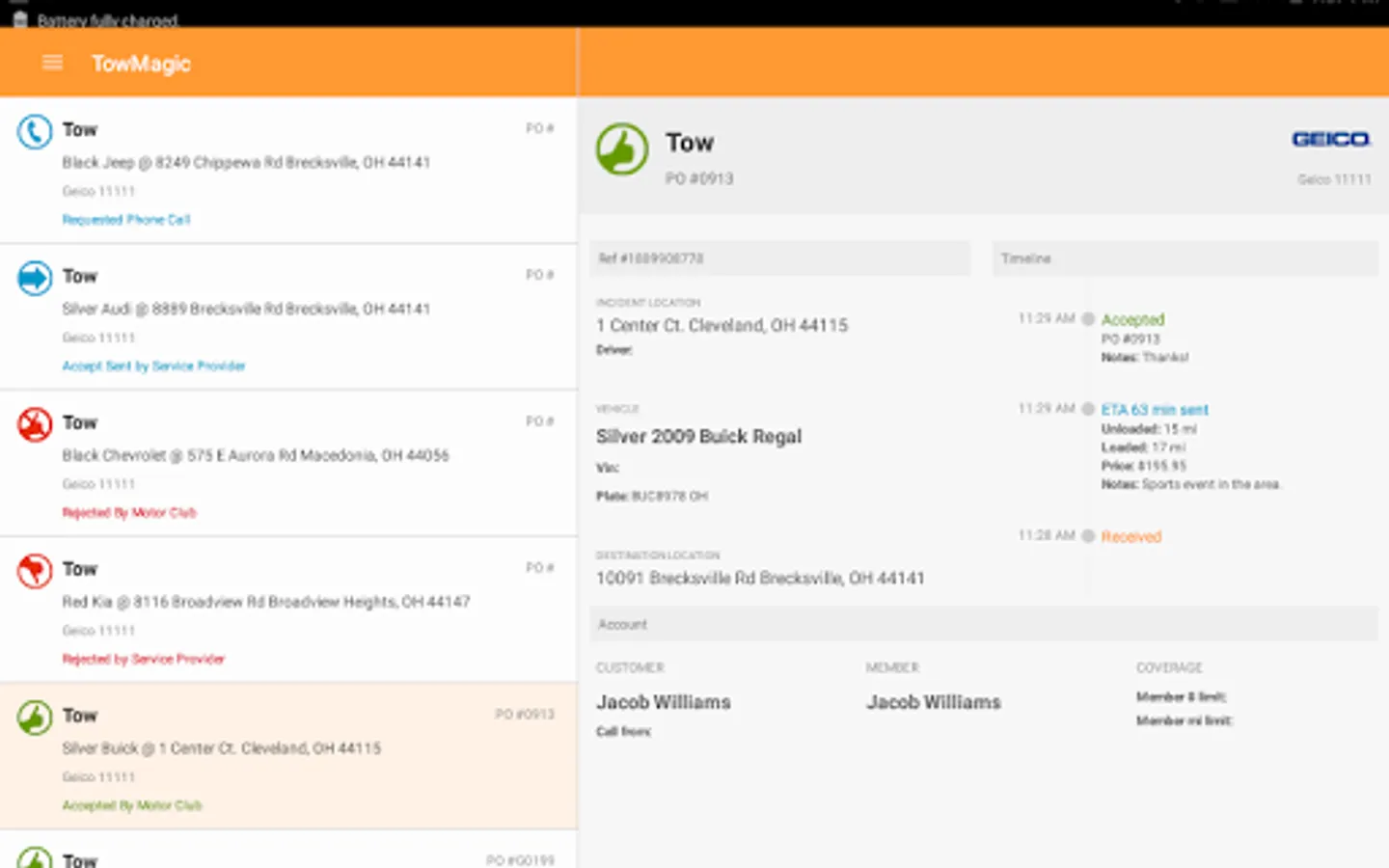1389x868 pixels.
Task: Click the Timeline section header
Action: coord(1185,258)
